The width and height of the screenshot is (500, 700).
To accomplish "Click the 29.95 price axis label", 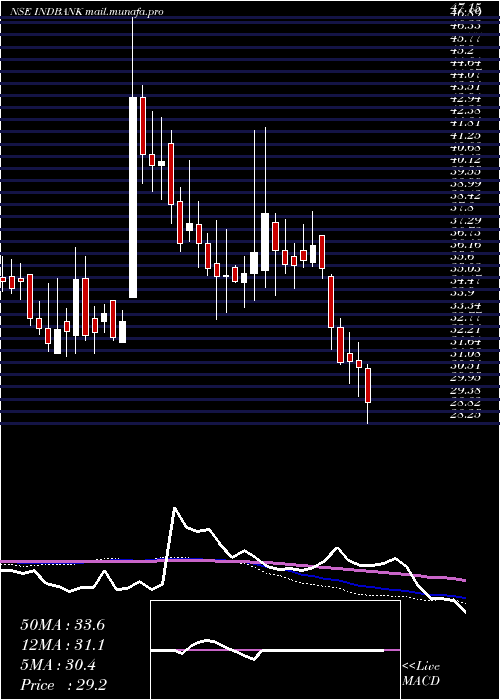I will 466,378.
